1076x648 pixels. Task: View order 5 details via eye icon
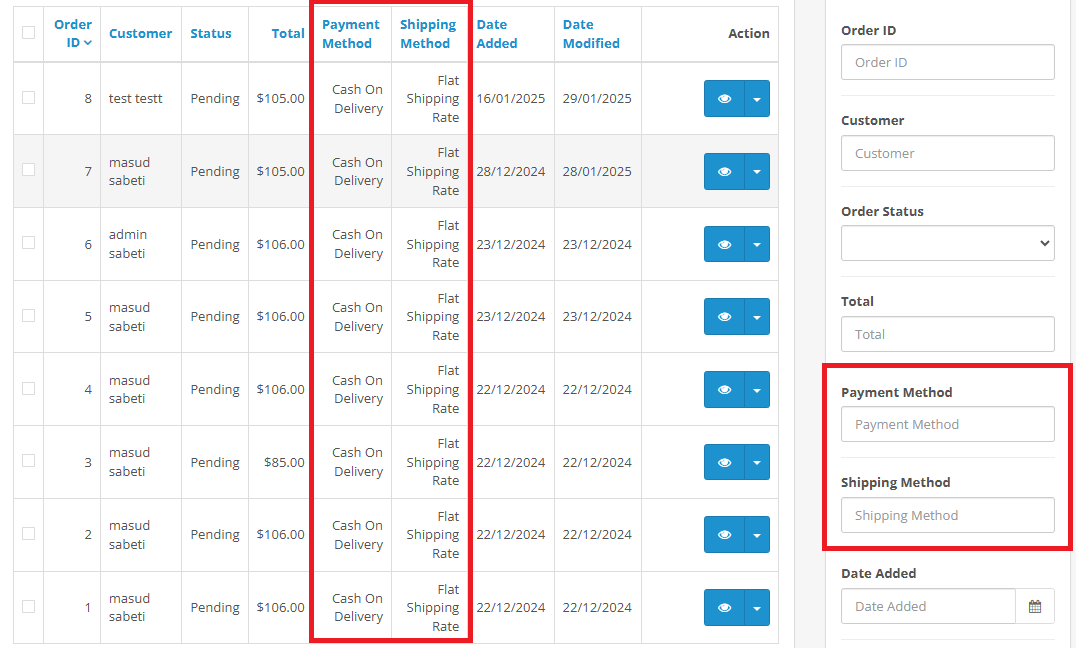coord(724,317)
